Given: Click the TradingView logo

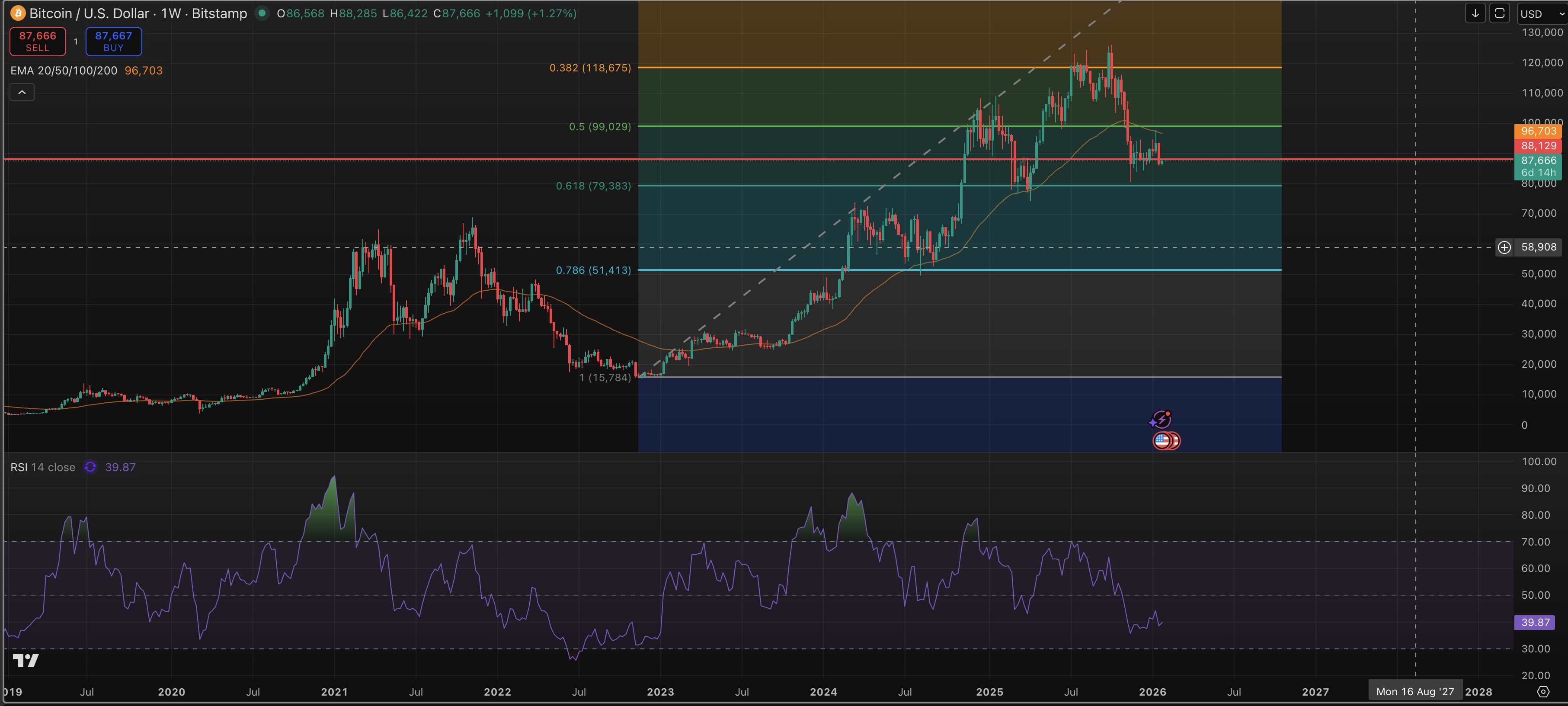Looking at the screenshot, I should [26, 660].
